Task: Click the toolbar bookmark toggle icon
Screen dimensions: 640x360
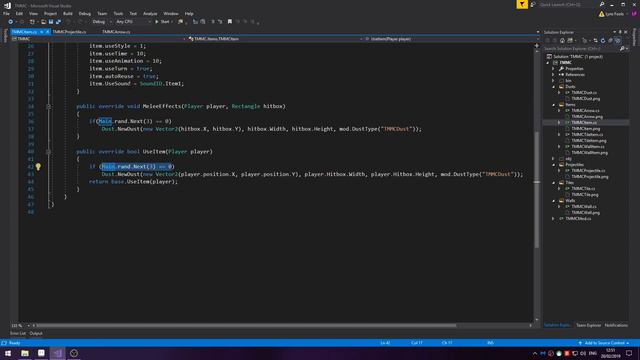Action: point(230,22)
